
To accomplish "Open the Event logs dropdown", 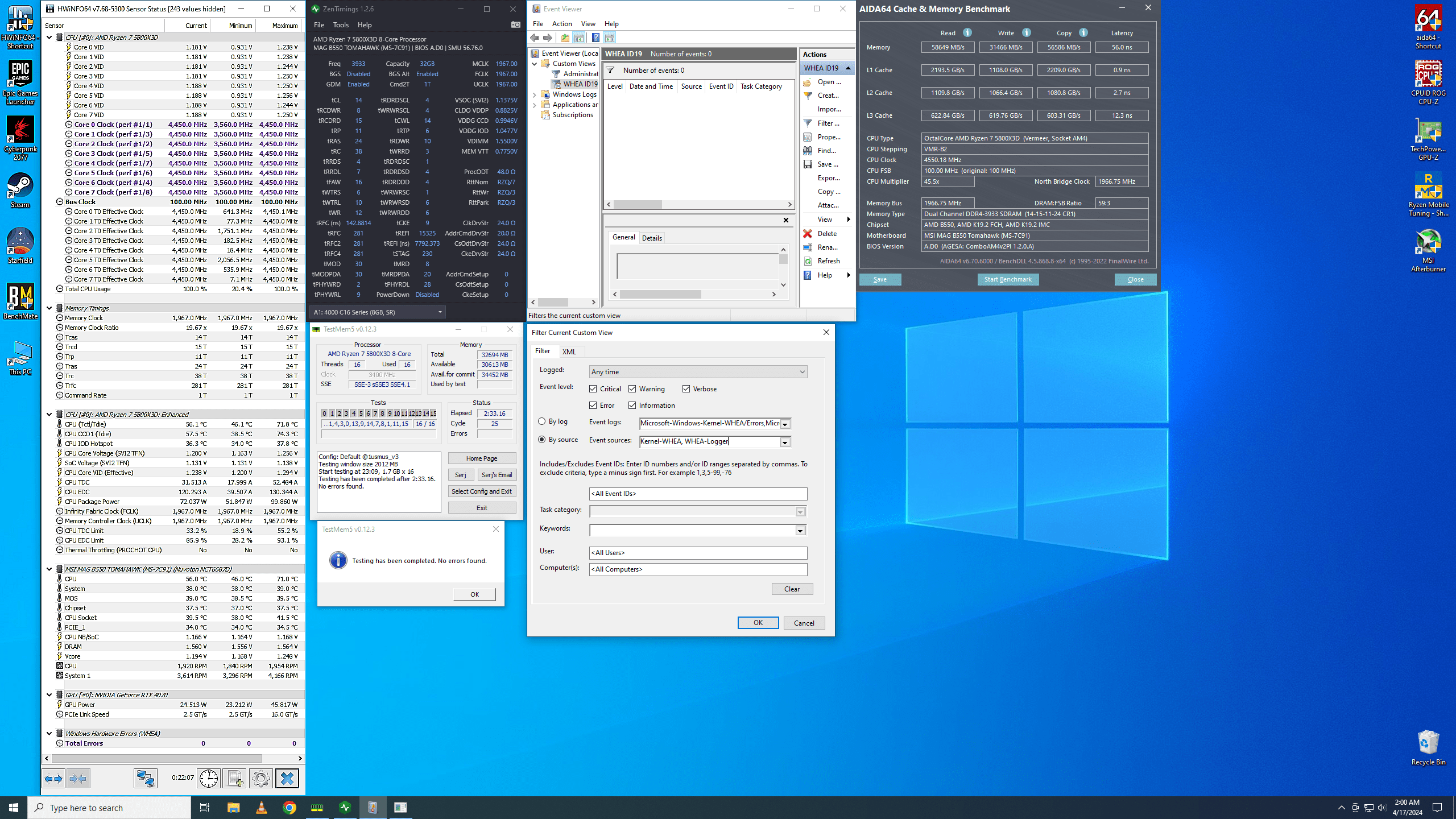I will [x=785, y=424].
